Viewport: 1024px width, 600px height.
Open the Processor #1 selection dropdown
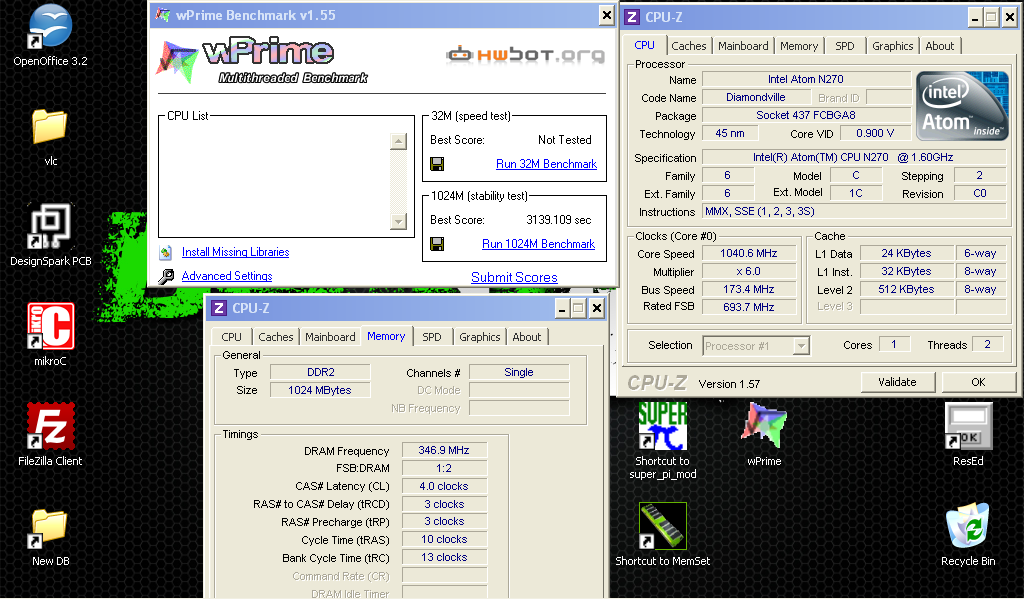coord(756,346)
